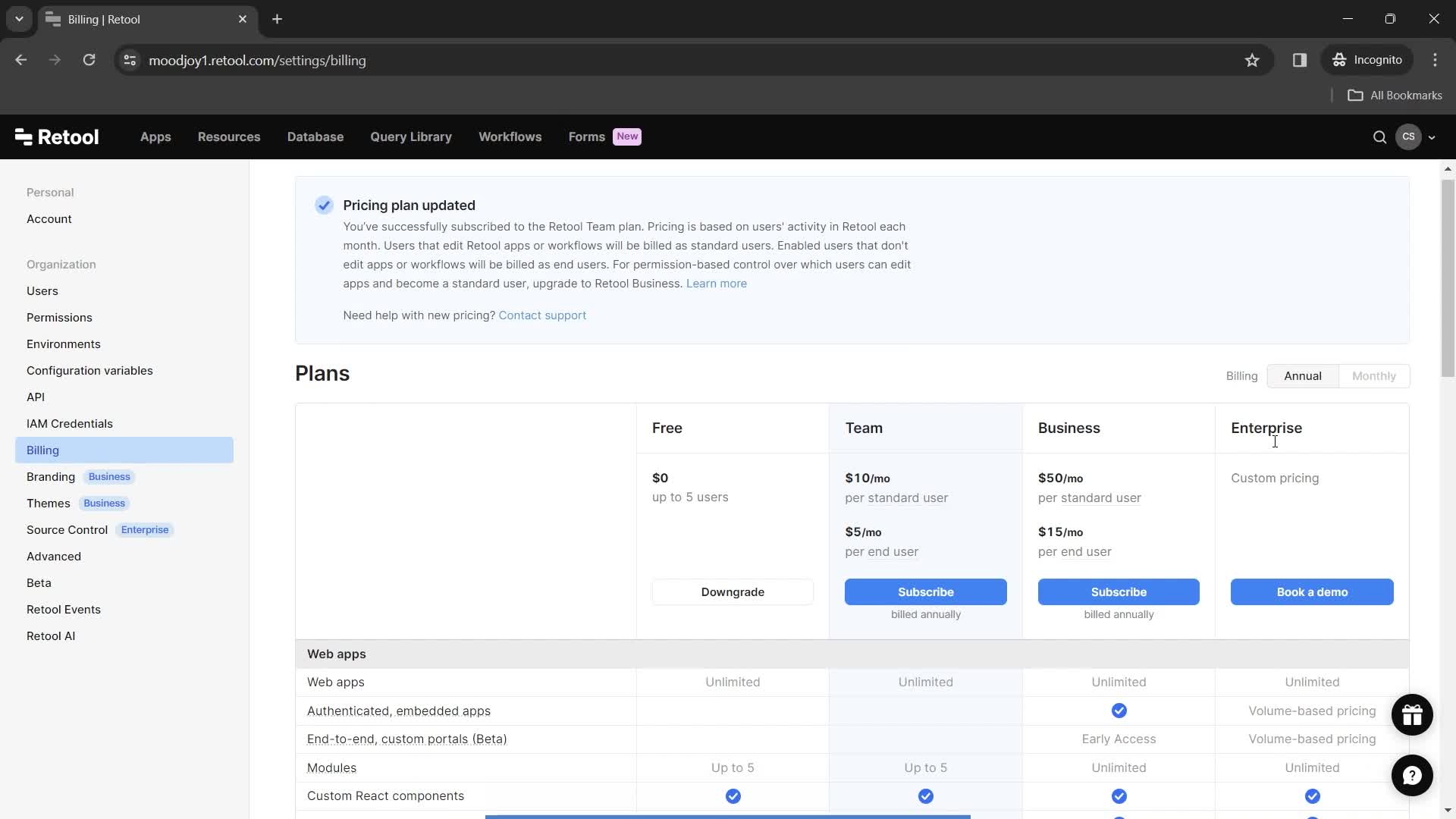Image resolution: width=1456 pixels, height=819 pixels.
Task: Expand the chevron next to the CS avatar
Action: (1432, 138)
